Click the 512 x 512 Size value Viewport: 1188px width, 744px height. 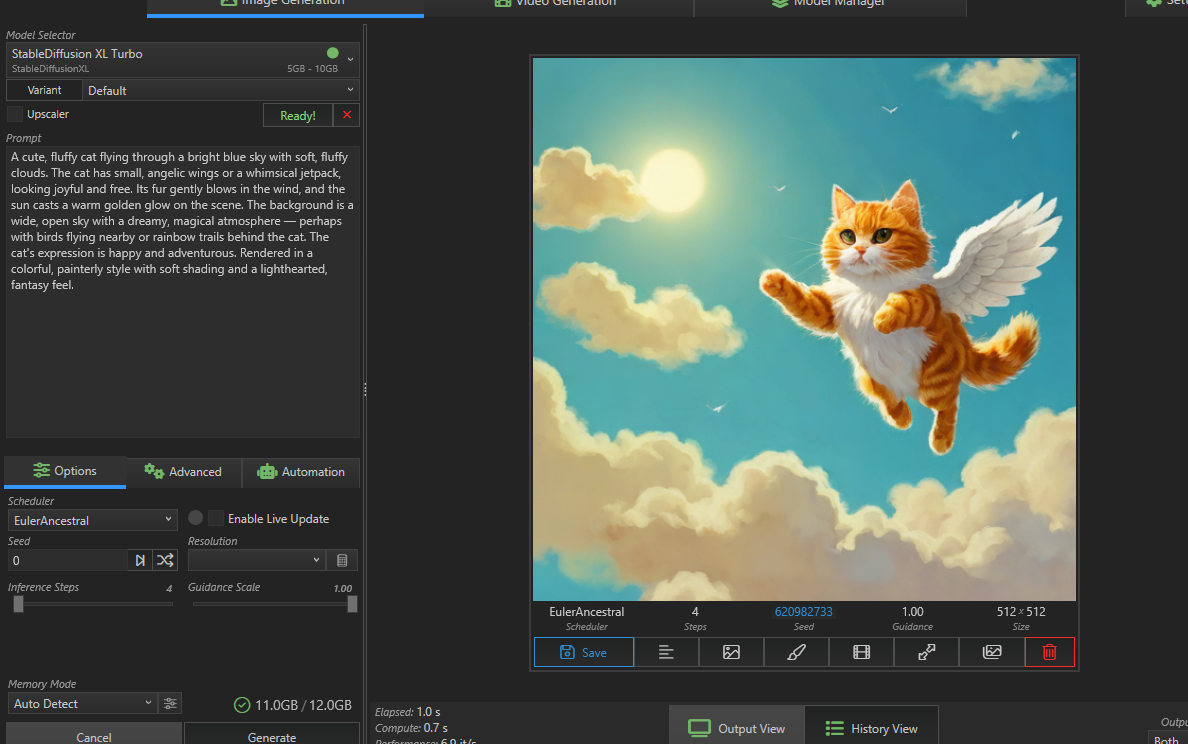pos(1021,612)
